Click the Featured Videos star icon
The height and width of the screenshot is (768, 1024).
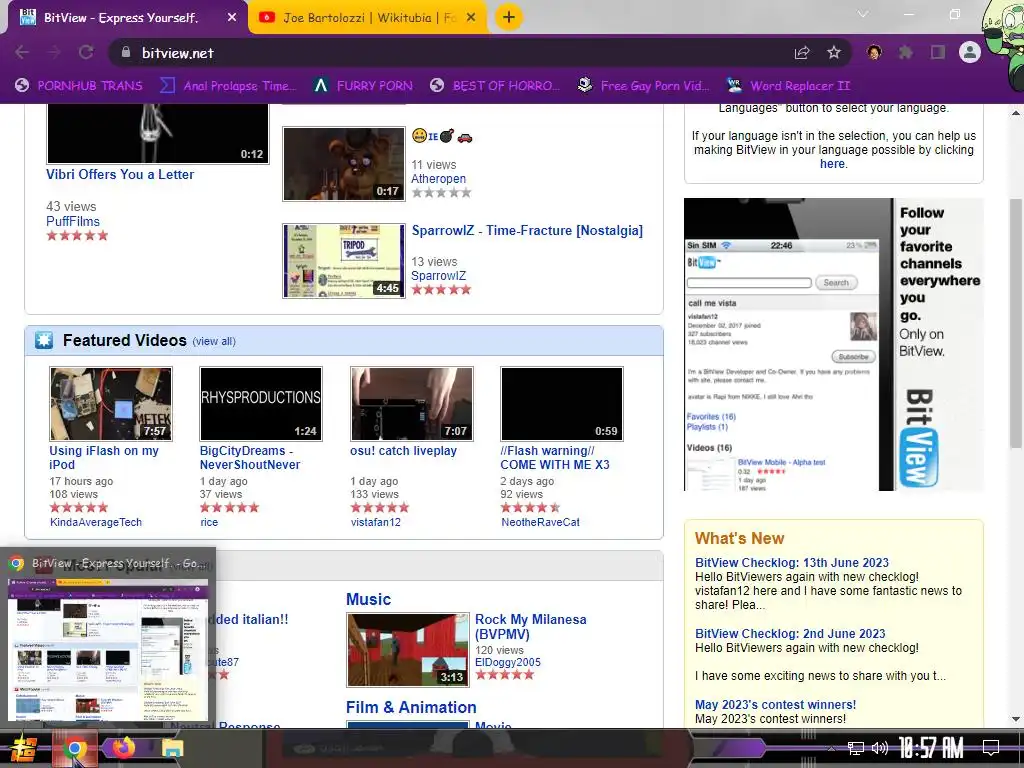pos(44,340)
